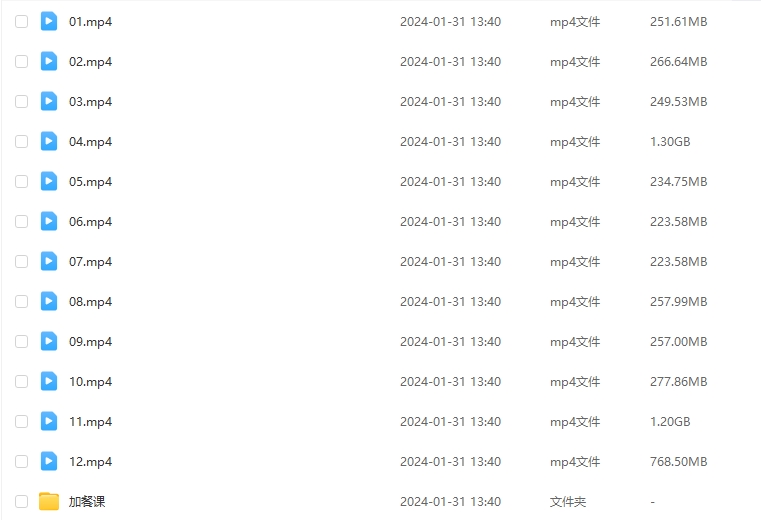Check the box for 06.mp4
Screen dimensions: 761x520
tap(21, 221)
